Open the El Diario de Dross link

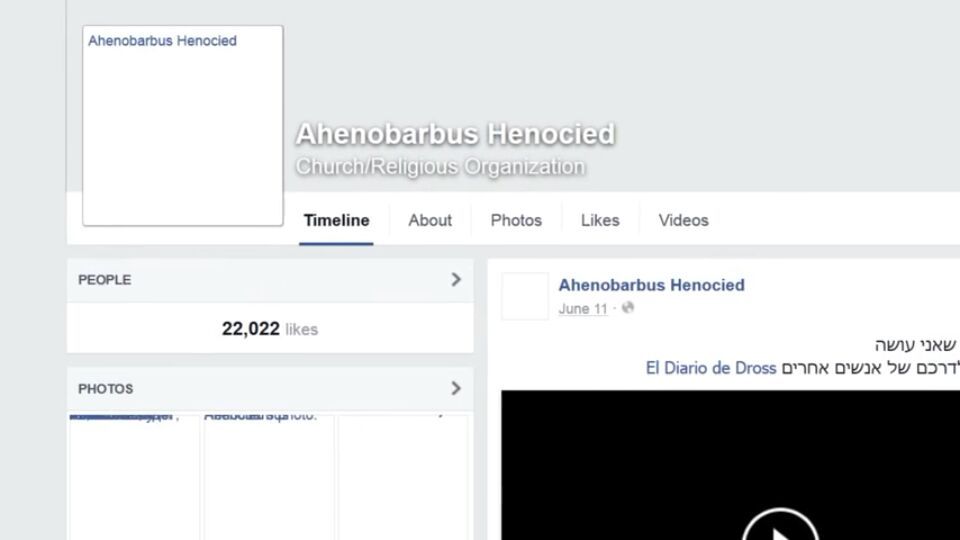[x=711, y=368]
